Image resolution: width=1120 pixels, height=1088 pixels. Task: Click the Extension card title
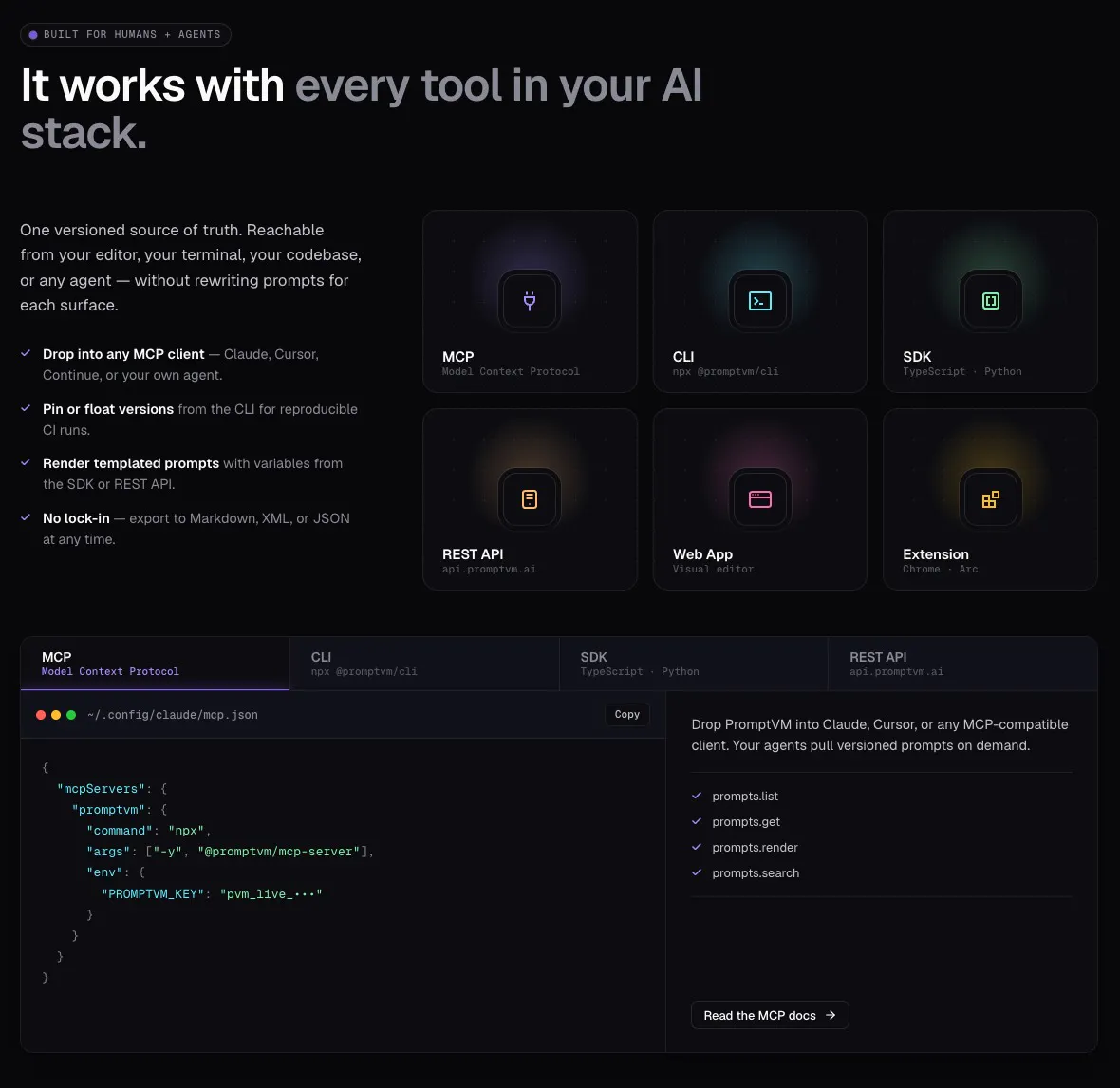click(936, 554)
